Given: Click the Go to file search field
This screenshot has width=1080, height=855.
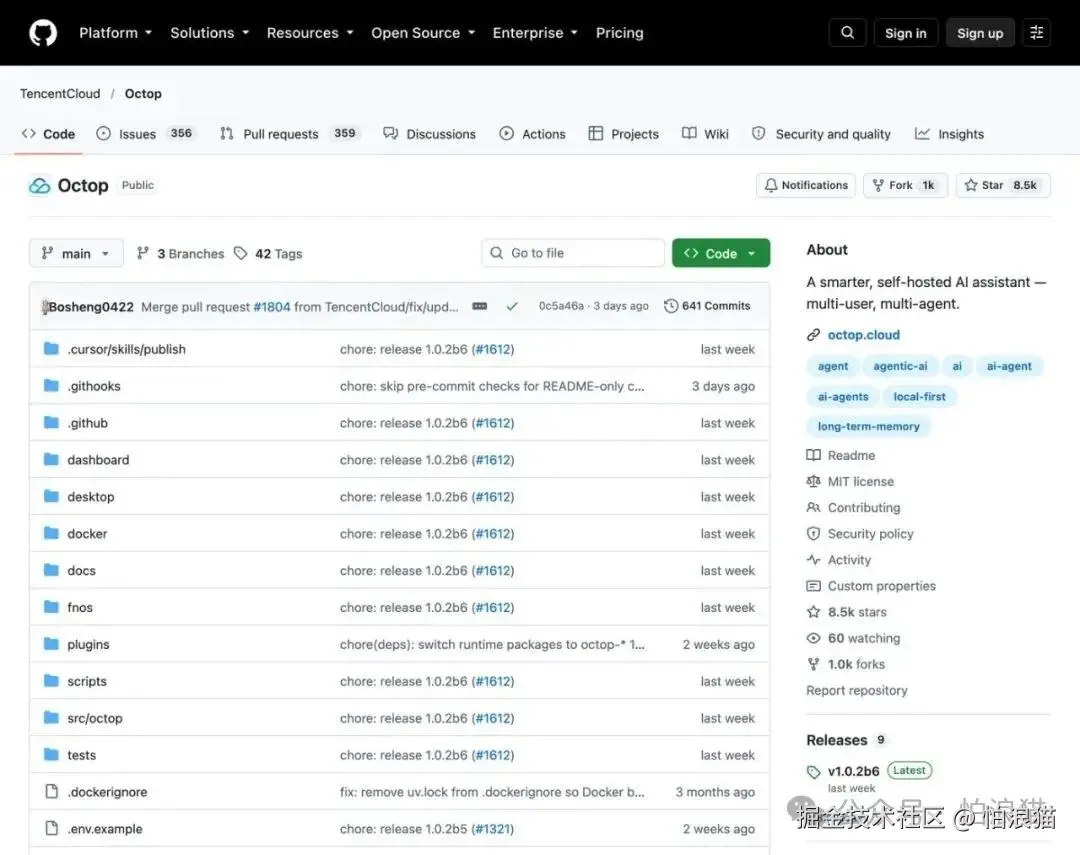Looking at the screenshot, I should tap(573, 253).
